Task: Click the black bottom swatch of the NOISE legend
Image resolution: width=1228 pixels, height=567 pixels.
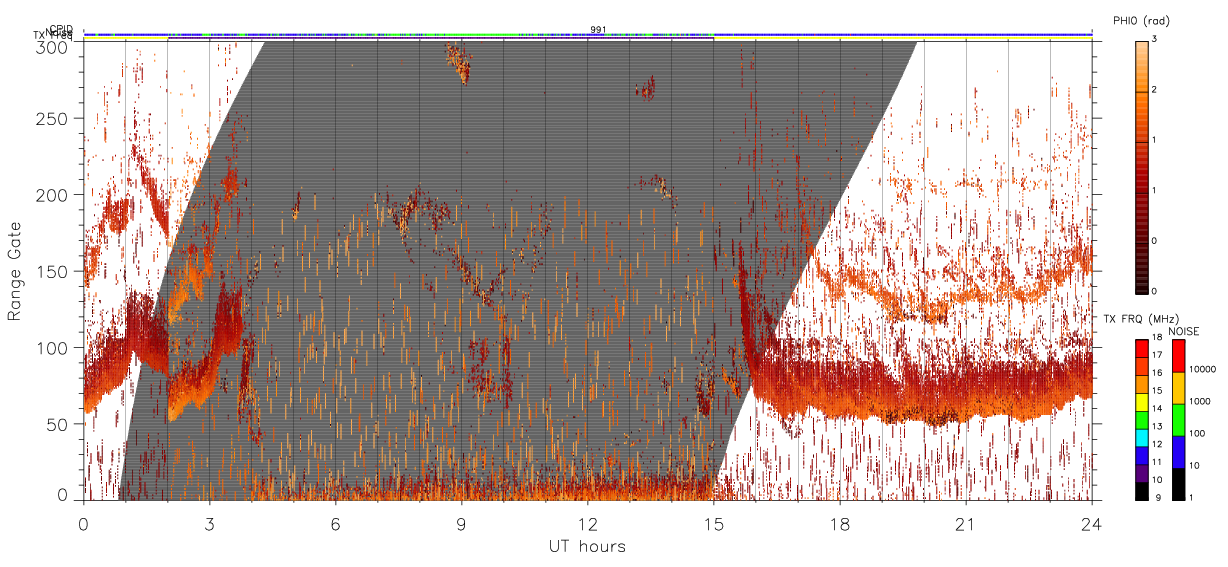Action: point(1178,484)
